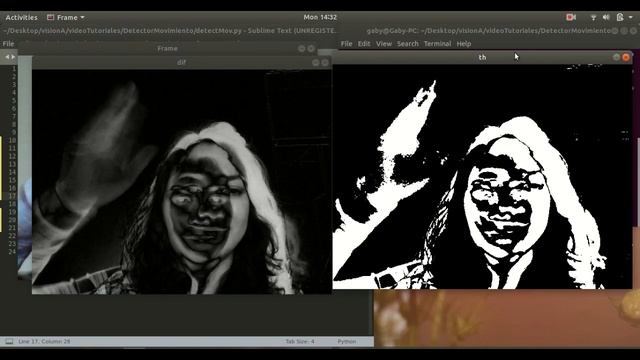Open the Tab Size: 4 selector

pyautogui.click(x=300, y=341)
